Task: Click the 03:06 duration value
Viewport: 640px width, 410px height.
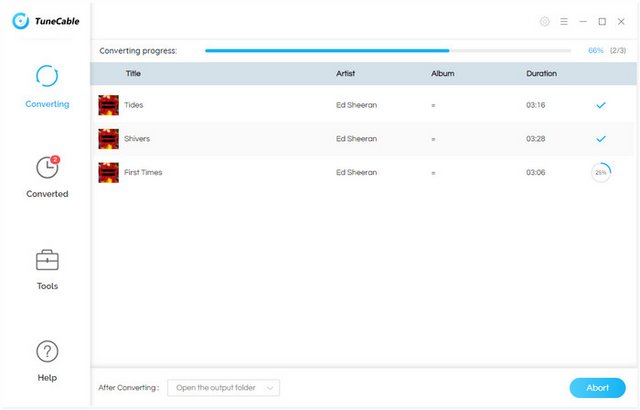Action: [536, 172]
